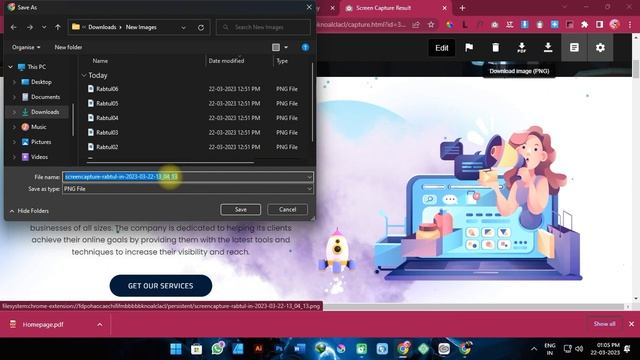Viewport: 640px width, 360px height.
Task: Click the Windows Start button
Action: click(x=176, y=349)
